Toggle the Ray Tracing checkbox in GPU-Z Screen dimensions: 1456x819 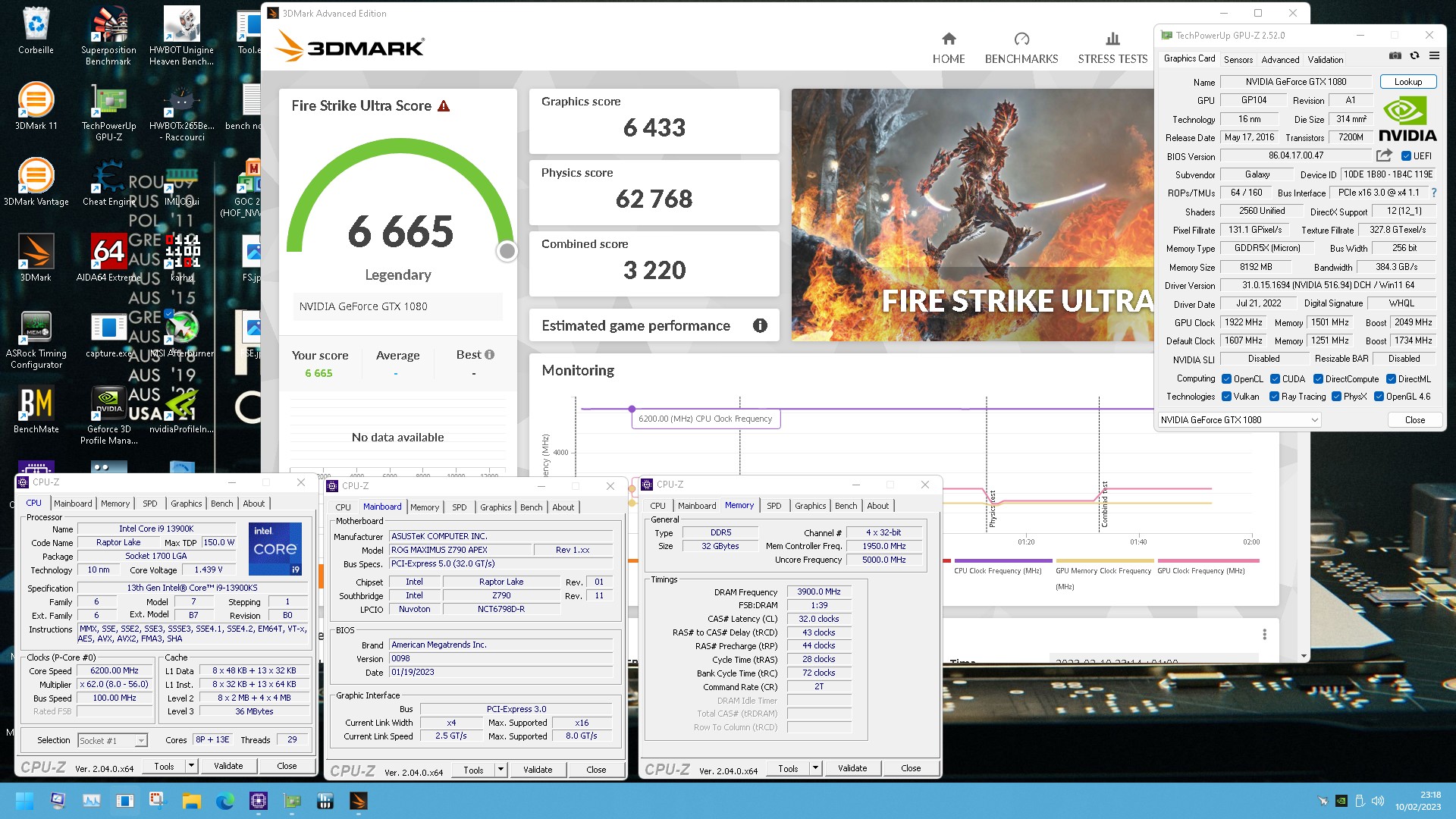pos(1274,397)
